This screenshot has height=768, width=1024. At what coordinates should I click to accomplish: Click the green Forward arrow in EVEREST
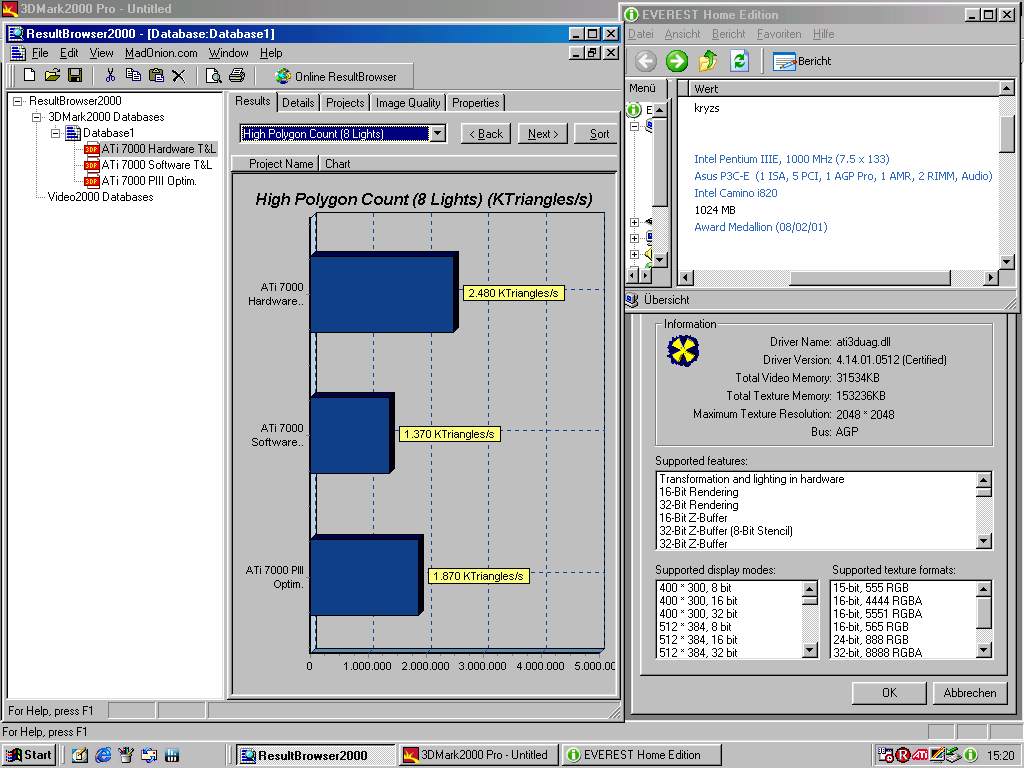(677, 61)
